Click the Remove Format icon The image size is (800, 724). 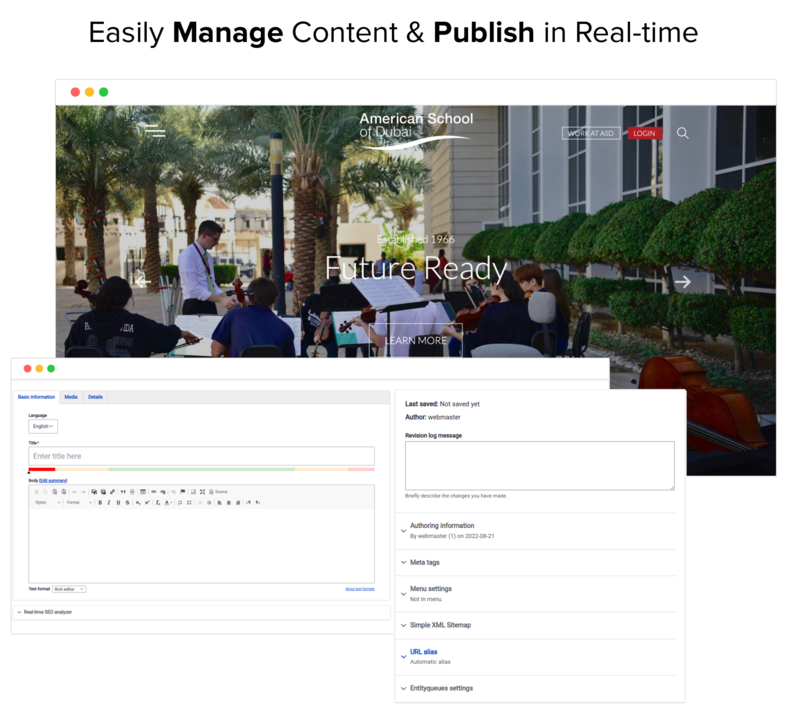tap(158, 503)
